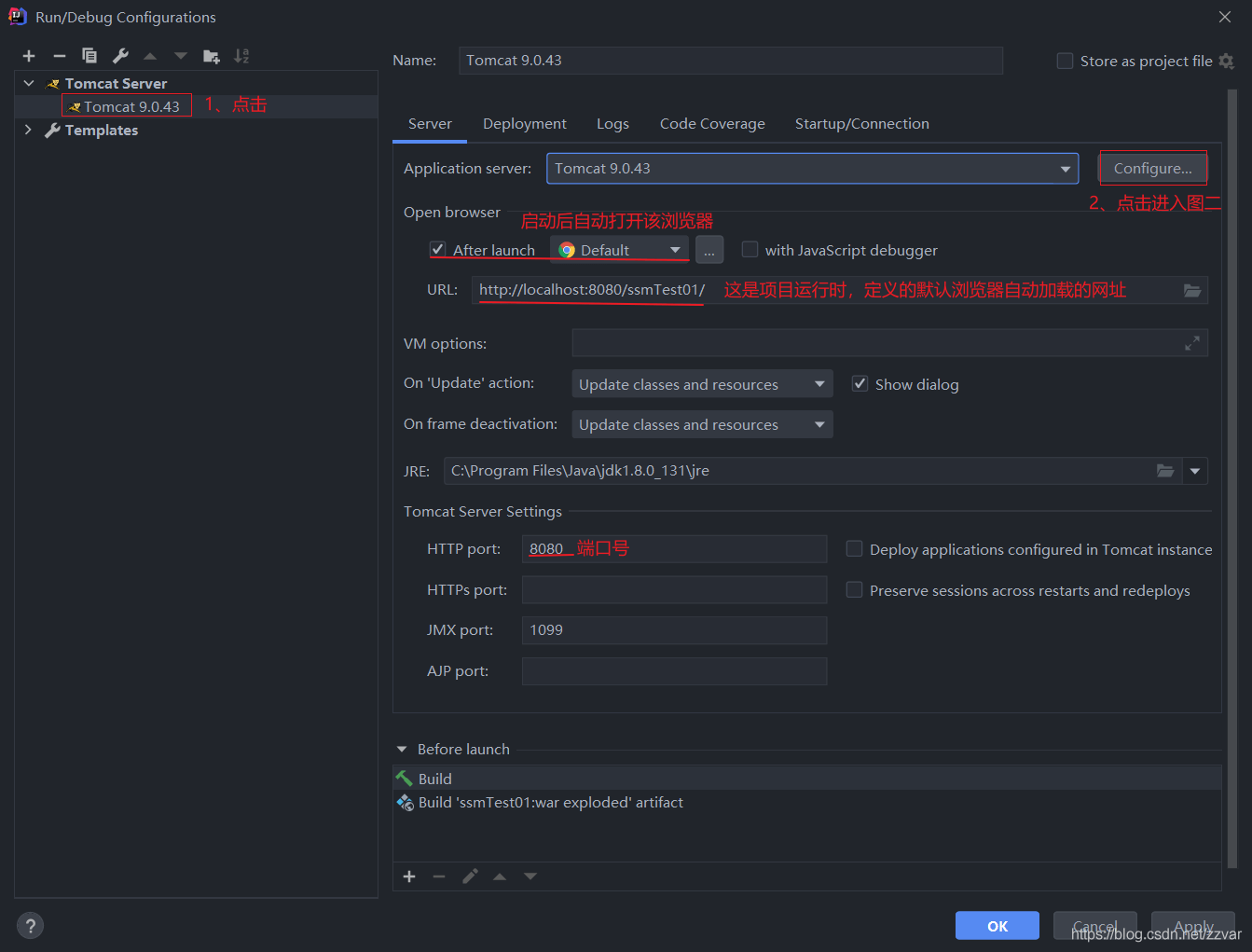Switch to the Logs tab
The width and height of the screenshot is (1252, 952).
[612, 124]
